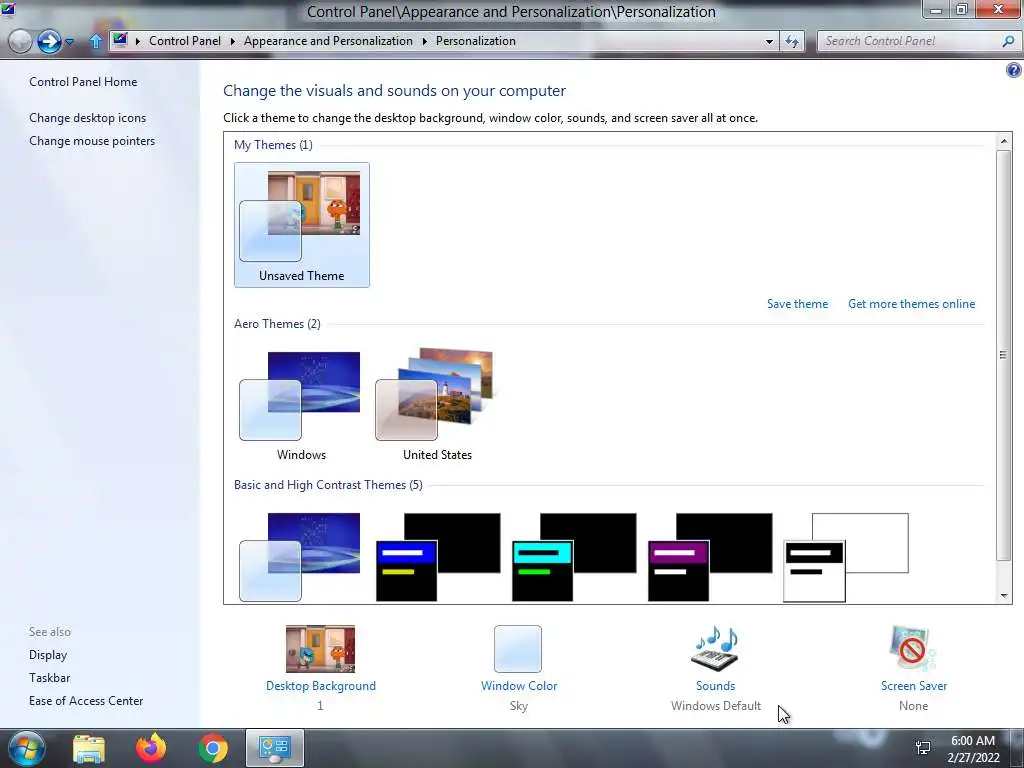This screenshot has height=768, width=1024.
Task: Click the Desktop Background text link
Action: 321,686
